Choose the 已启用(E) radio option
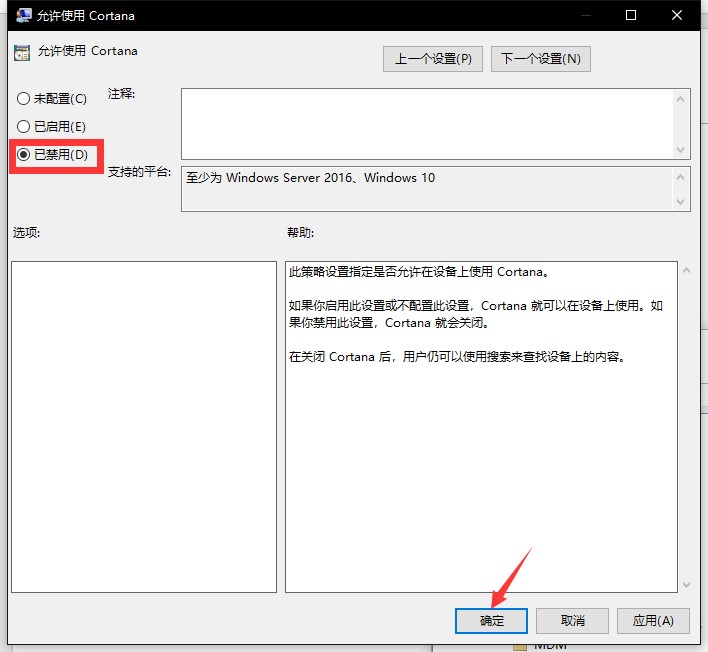The width and height of the screenshot is (708, 652). (24, 127)
